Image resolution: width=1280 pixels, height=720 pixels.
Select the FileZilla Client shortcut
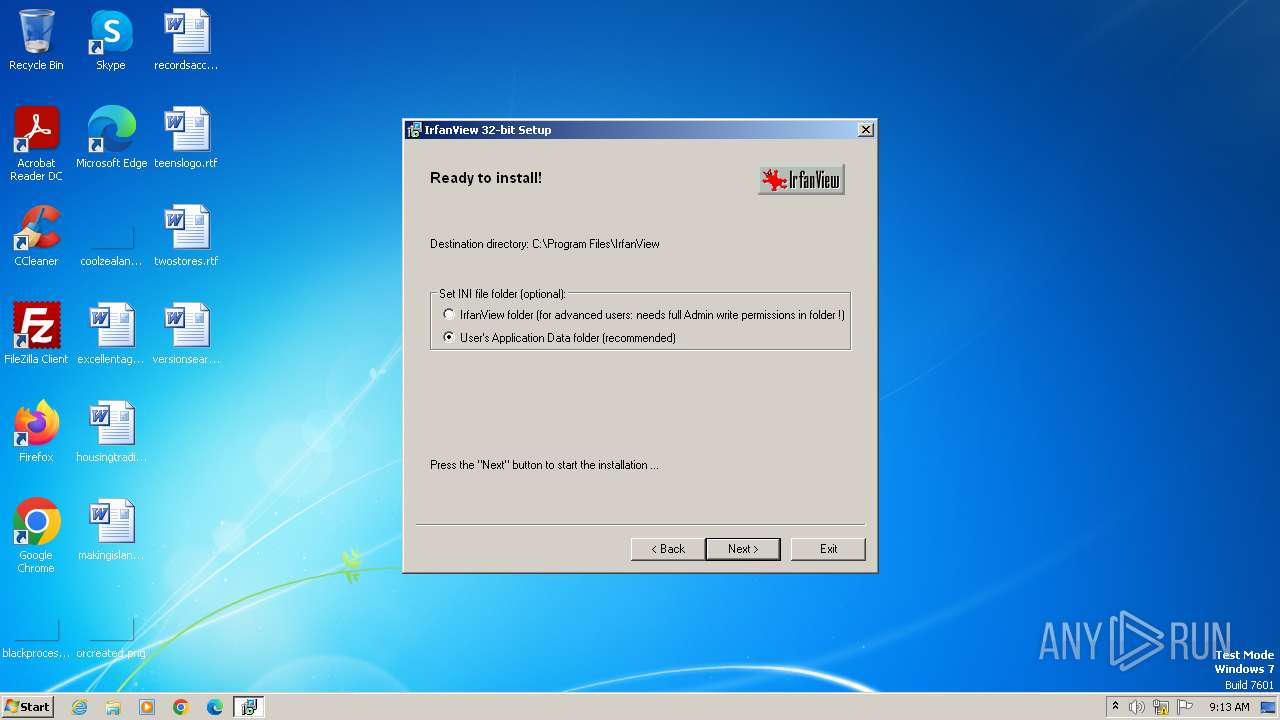click(36, 334)
